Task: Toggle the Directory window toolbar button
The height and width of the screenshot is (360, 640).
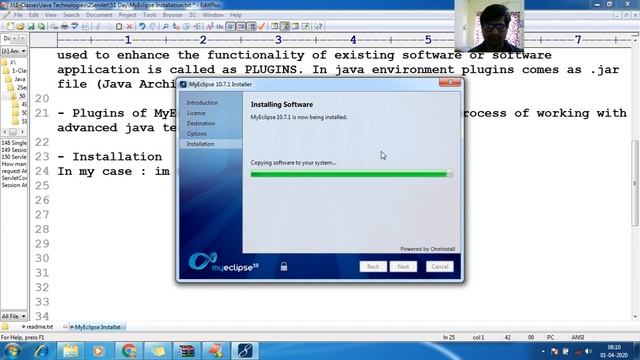Action: point(274,27)
